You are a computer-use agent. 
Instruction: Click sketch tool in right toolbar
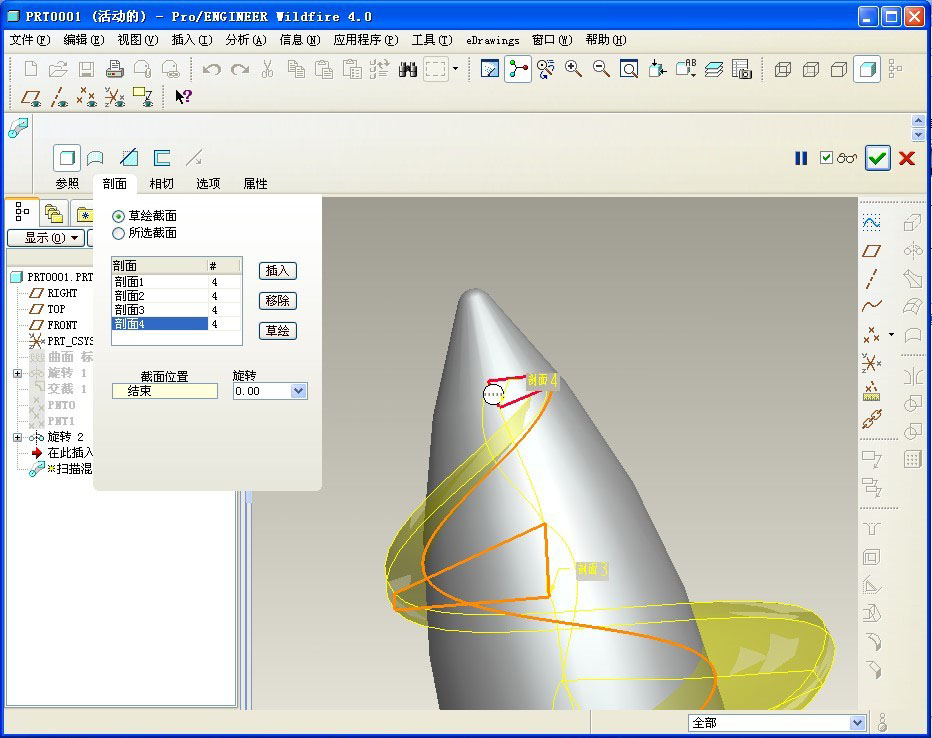pyautogui.click(x=871, y=223)
